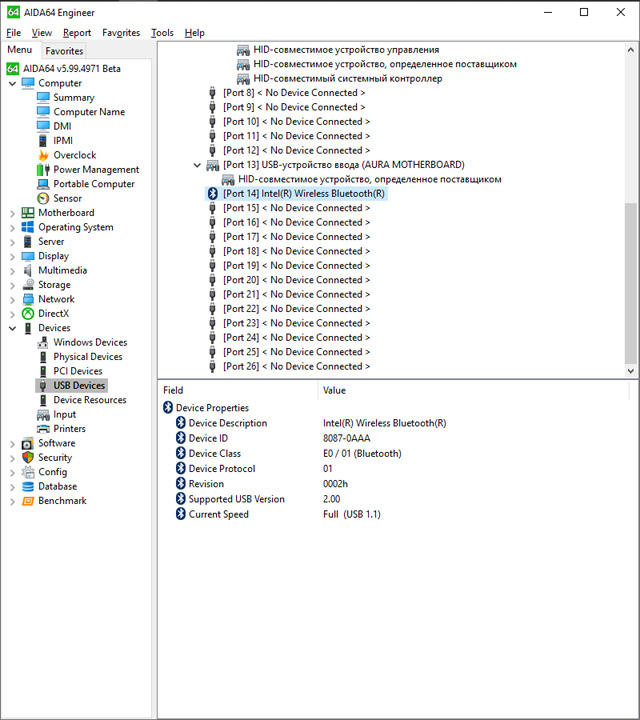The width and height of the screenshot is (640, 720).
Task: Click the Current Speed value Full (USB 1.1)
Action: [352, 514]
